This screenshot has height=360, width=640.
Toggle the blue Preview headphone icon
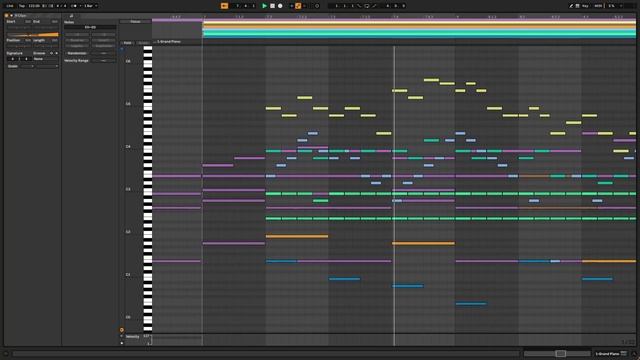pos(122,49)
